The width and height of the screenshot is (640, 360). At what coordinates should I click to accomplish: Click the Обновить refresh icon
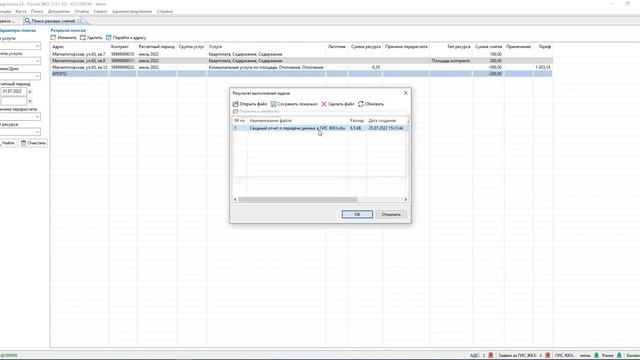click(361, 104)
